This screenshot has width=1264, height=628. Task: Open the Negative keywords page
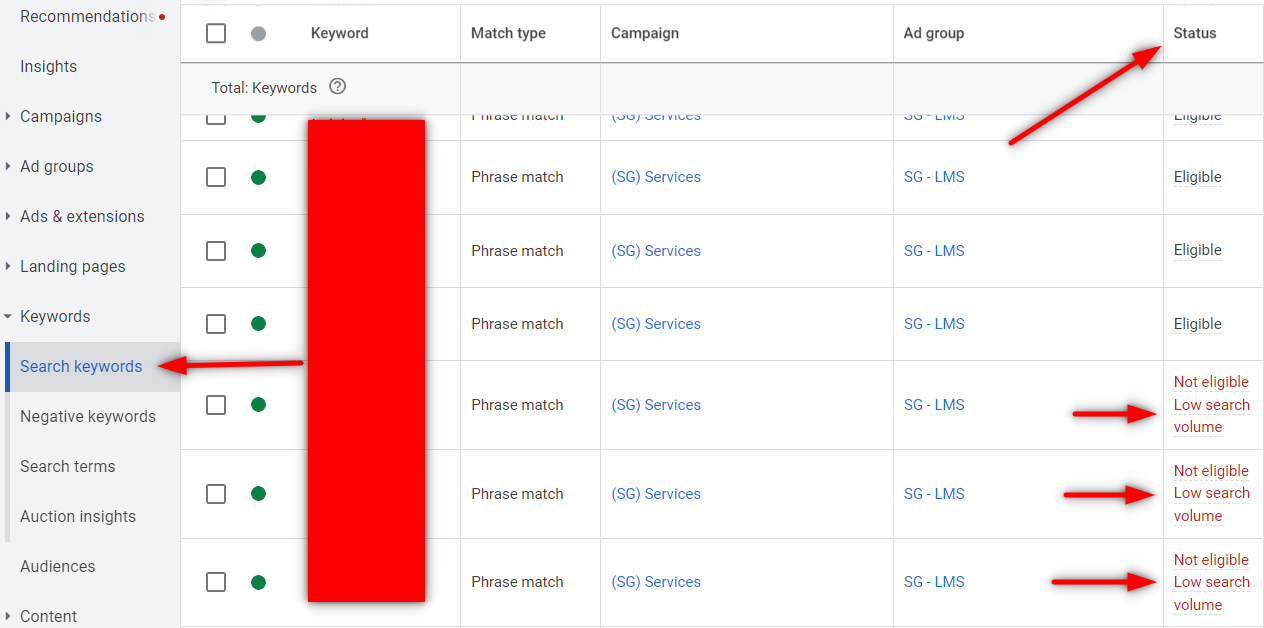[88, 416]
